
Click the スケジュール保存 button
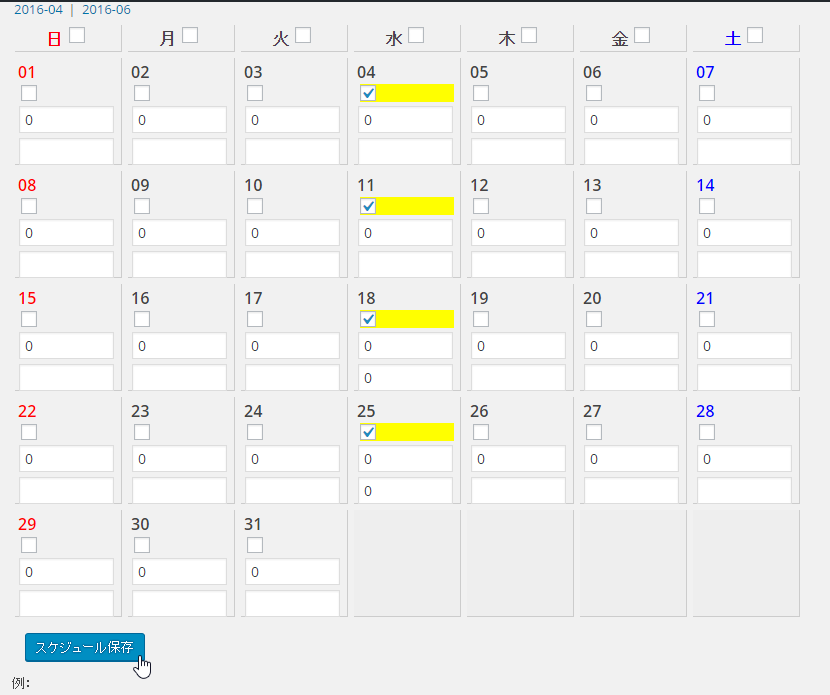coord(85,647)
